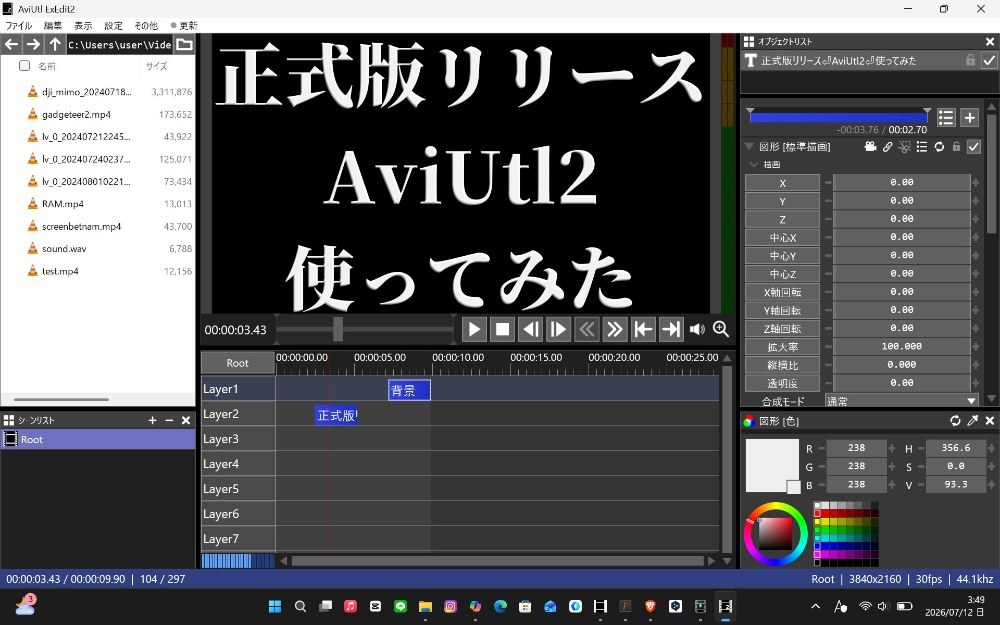The height and width of the screenshot is (625, 1000).
Task: Select the Layer1 header
Action: [x=238, y=388]
